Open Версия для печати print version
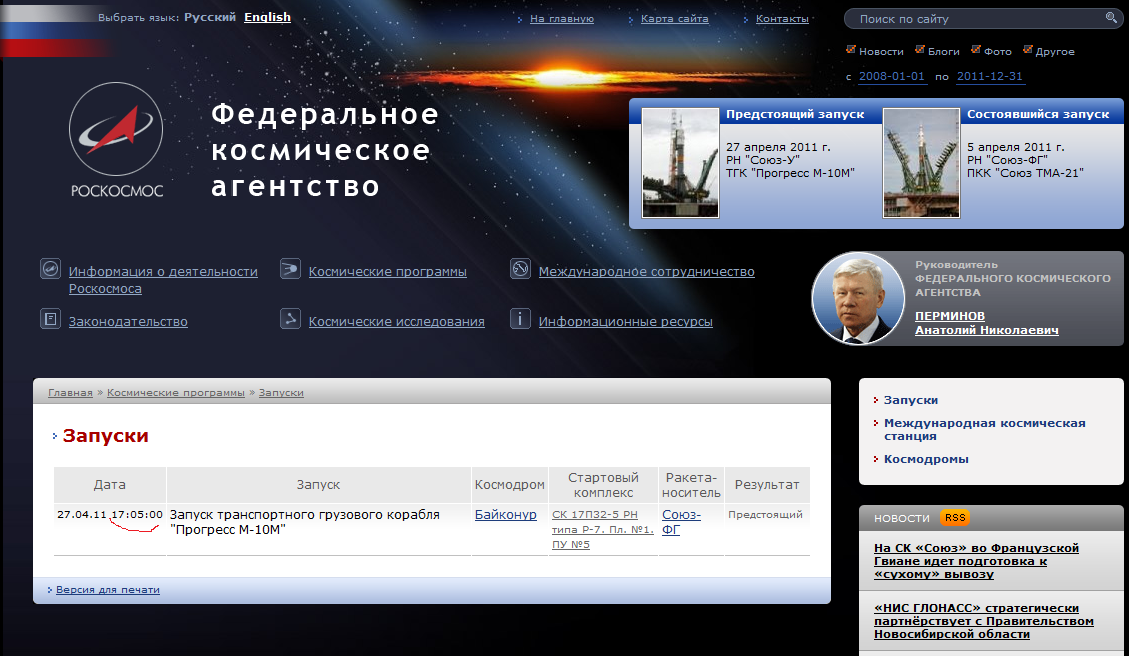The image size is (1129, 656). (108, 590)
